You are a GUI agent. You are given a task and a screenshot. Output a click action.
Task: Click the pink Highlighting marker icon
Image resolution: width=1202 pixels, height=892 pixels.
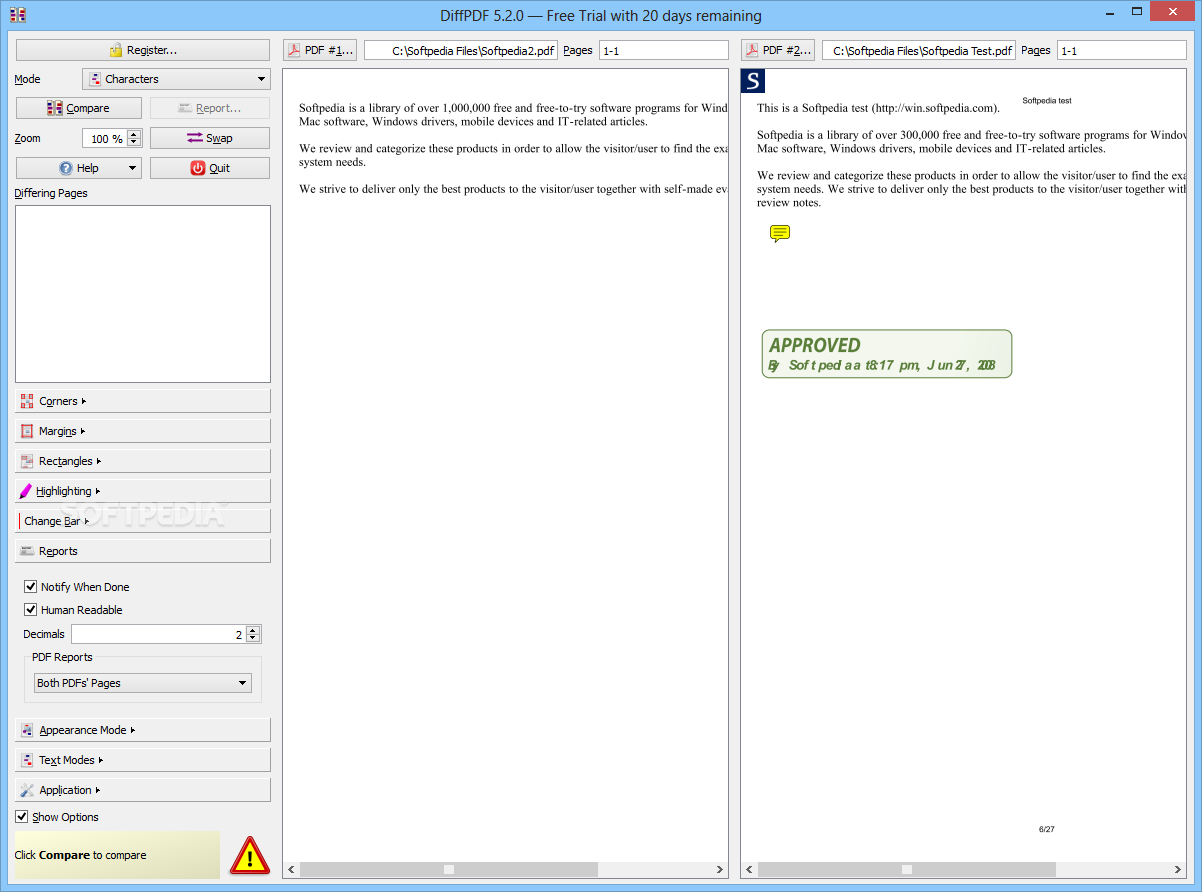tap(26, 491)
